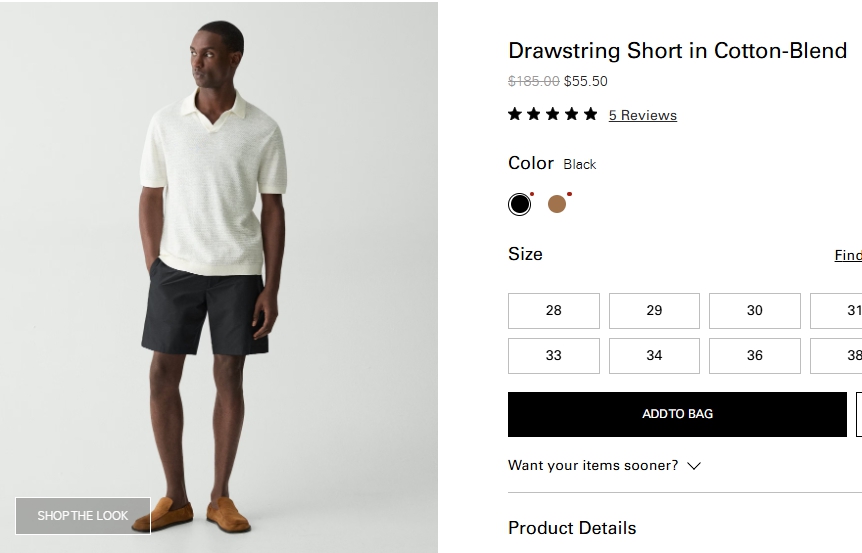Select the black color swatch

click(x=519, y=204)
